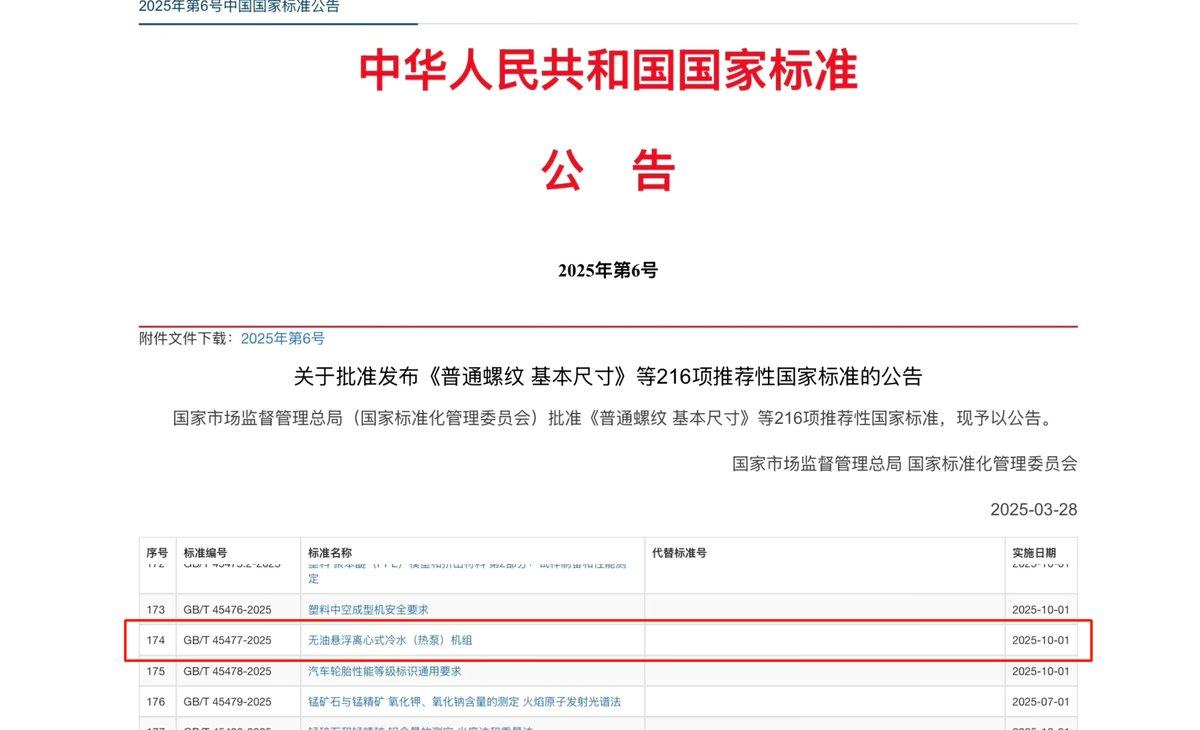The width and height of the screenshot is (1200, 730).
Task: Open 塑料中空成型机安全要求 standard link
Action: point(368,609)
